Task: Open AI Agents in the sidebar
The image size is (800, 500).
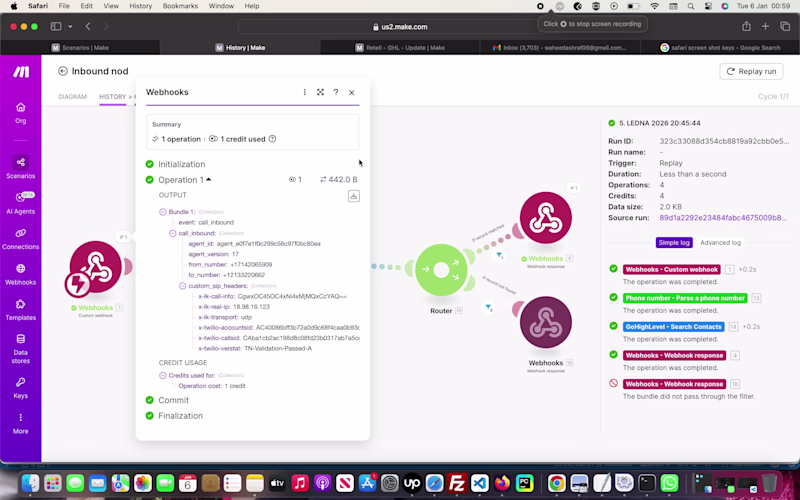Action: [20, 203]
